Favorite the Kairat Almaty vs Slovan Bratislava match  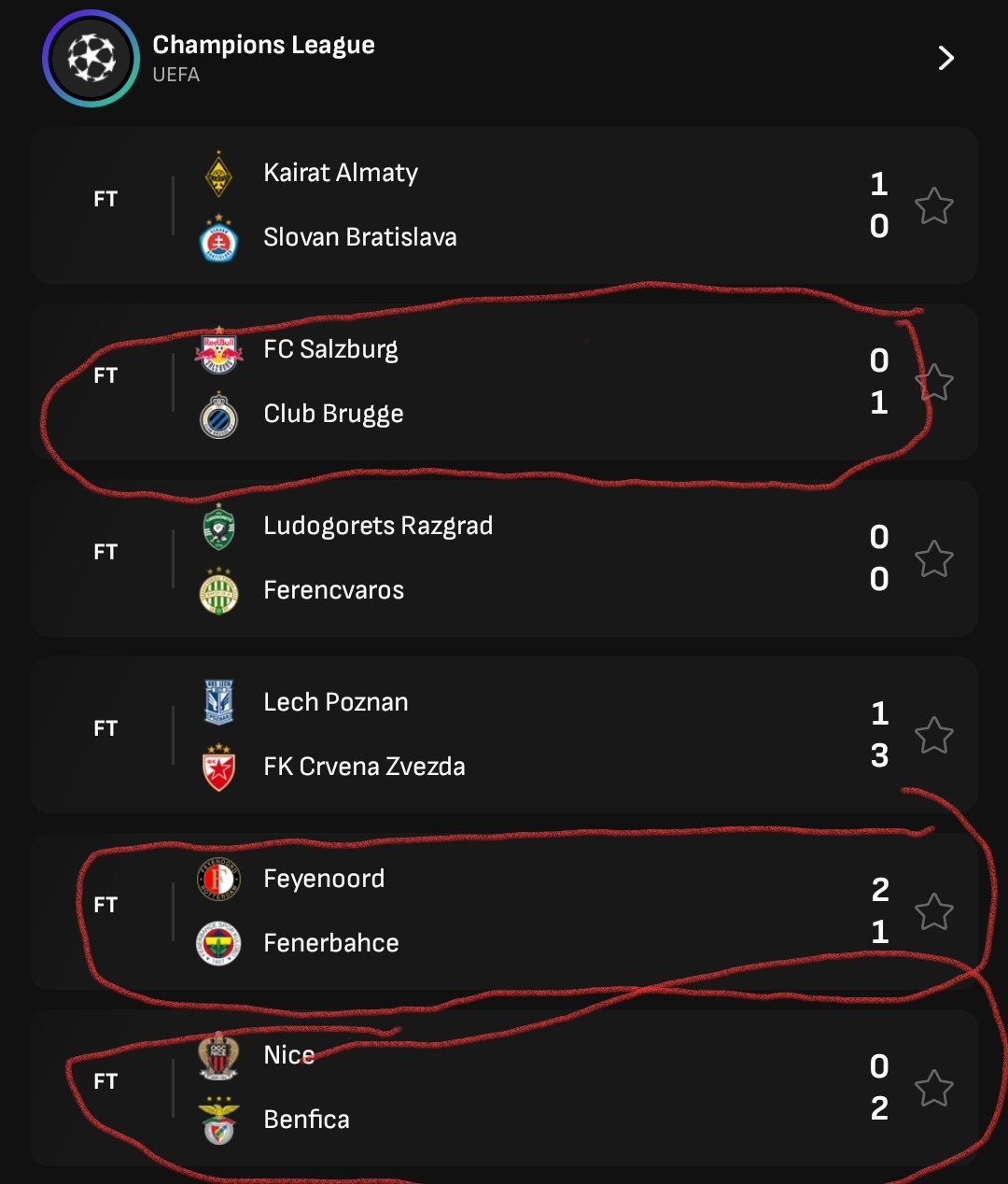(x=933, y=206)
